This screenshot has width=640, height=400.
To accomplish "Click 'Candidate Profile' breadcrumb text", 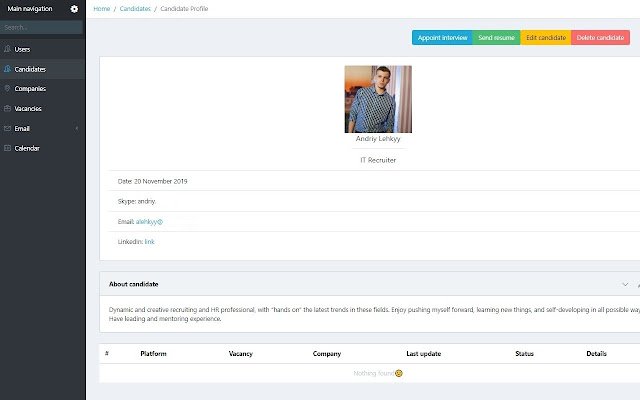I will point(184,9).
